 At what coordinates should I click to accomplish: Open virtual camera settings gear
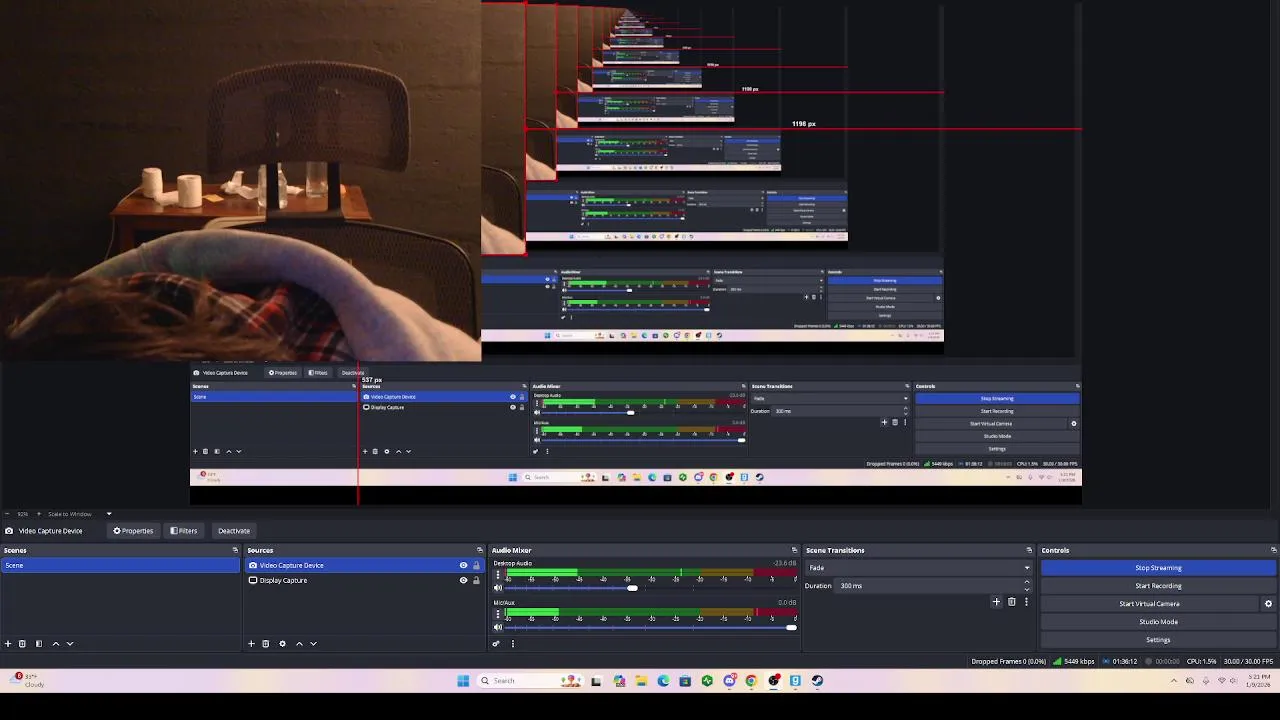tap(1268, 604)
